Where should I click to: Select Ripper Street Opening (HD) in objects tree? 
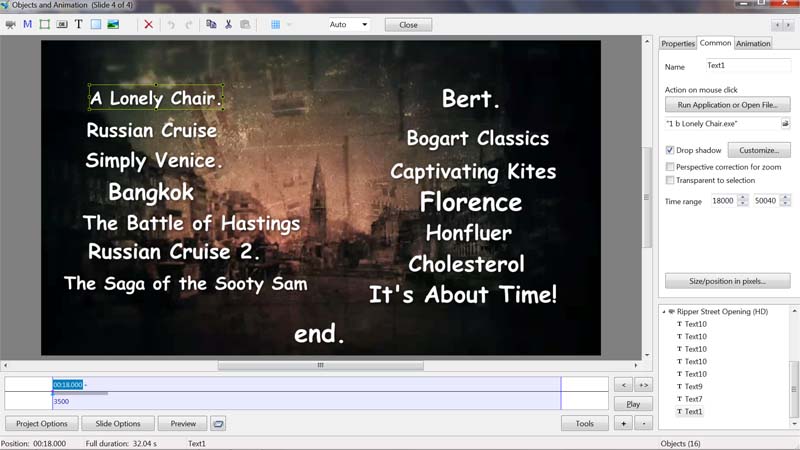[x=722, y=311]
